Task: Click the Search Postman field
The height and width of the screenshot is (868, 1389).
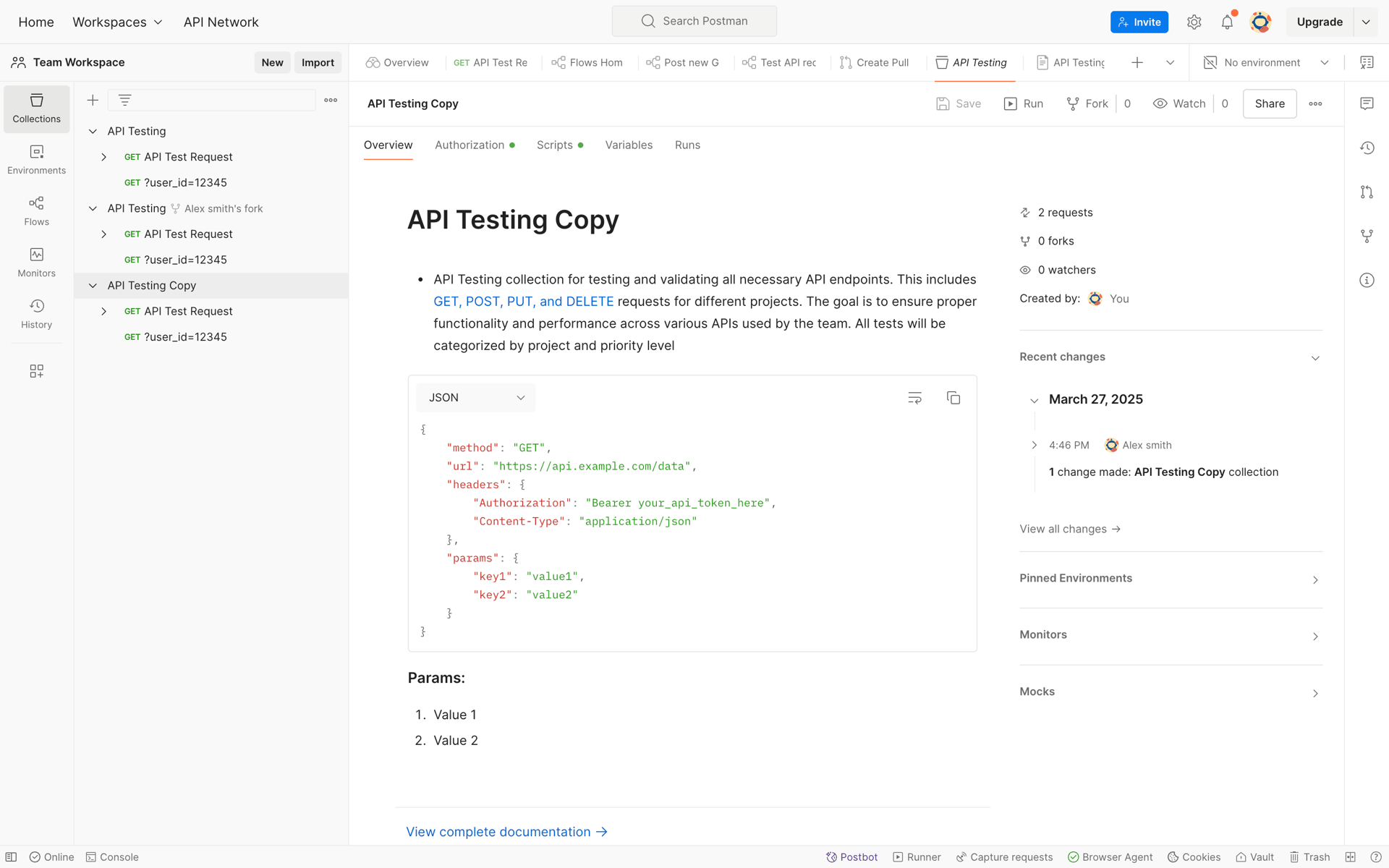Action: 694,22
